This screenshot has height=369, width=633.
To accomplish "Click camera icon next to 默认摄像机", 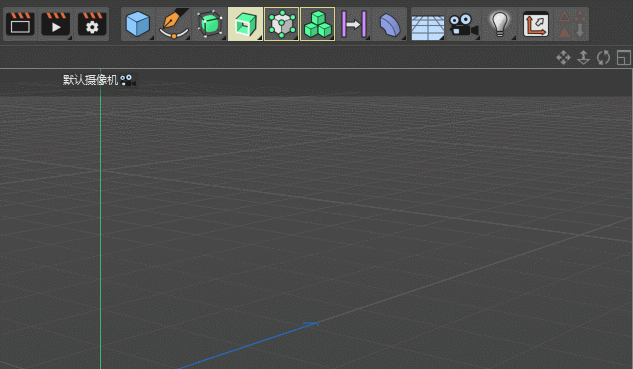I will pos(128,80).
